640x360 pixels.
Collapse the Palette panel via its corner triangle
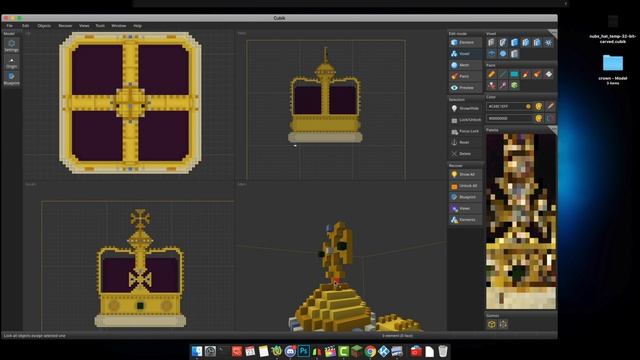point(553,130)
